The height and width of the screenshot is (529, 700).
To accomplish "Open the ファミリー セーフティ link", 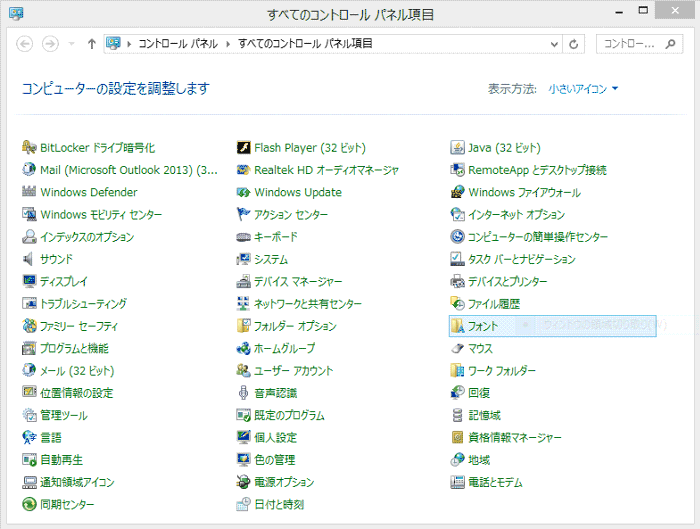I will [79, 326].
